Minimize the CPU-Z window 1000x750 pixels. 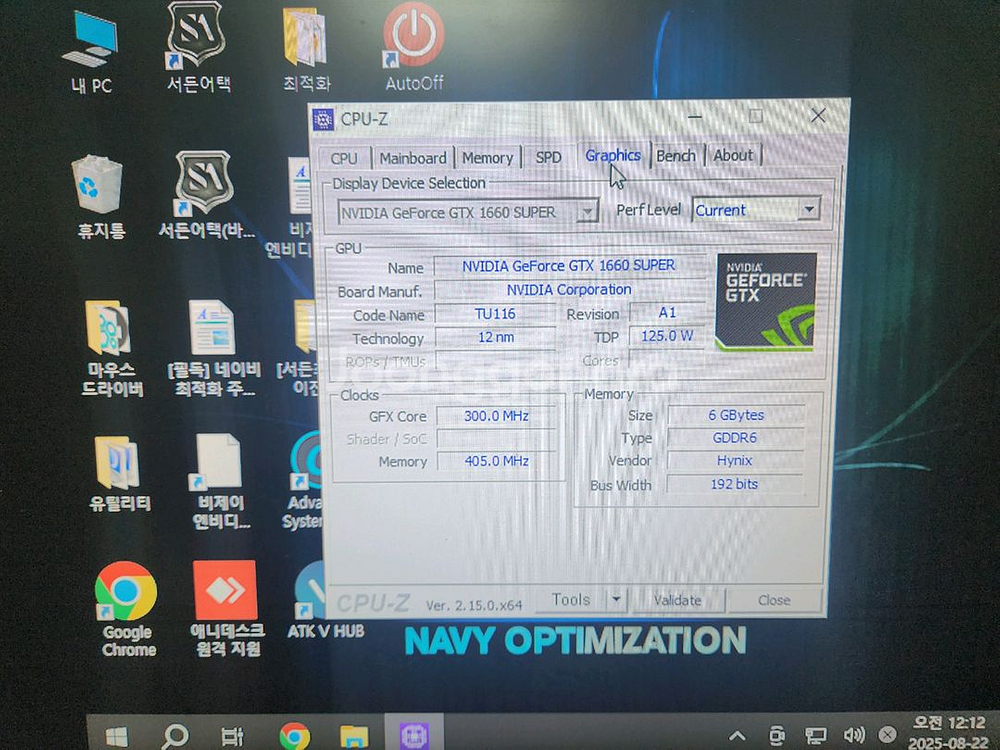pyautogui.click(x=695, y=117)
